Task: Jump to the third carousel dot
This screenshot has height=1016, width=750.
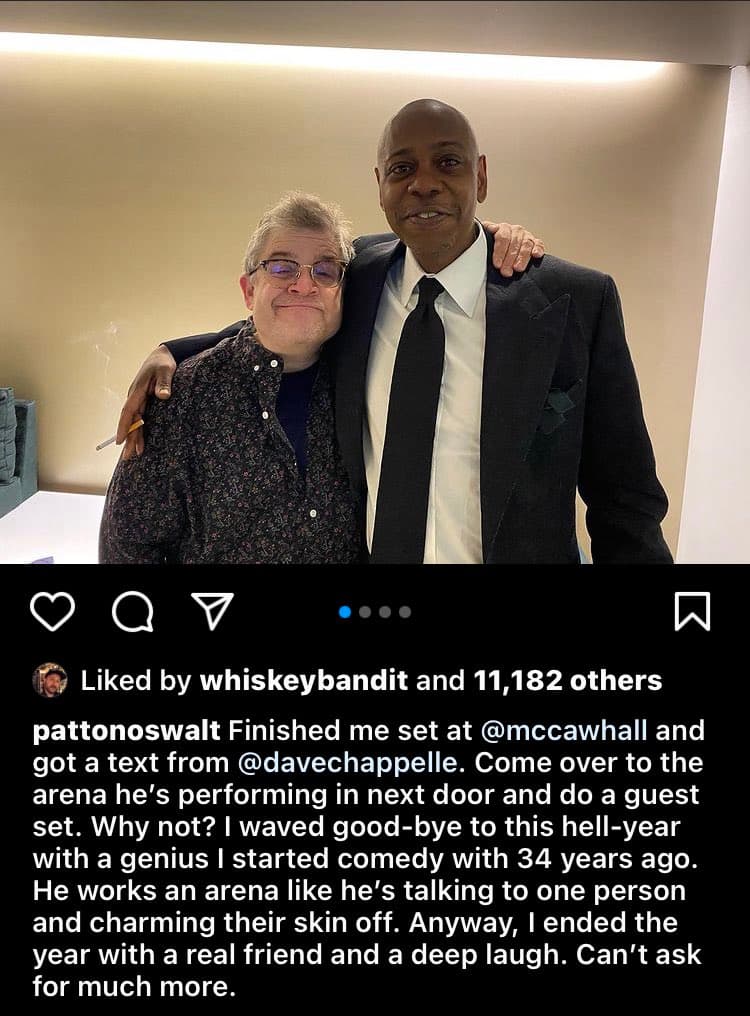Action: point(385,612)
